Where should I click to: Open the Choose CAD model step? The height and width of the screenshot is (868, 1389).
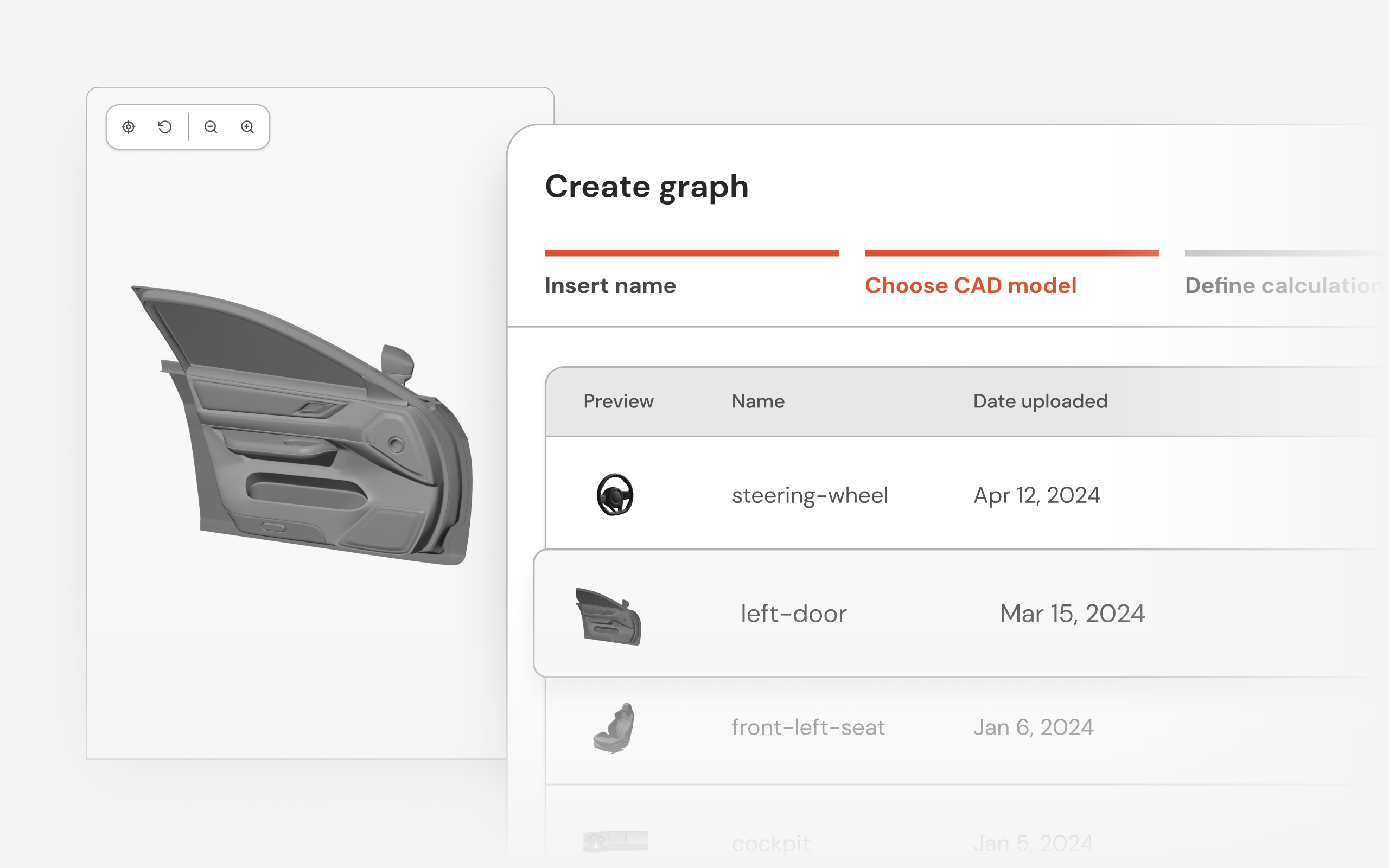coord(971,285)
